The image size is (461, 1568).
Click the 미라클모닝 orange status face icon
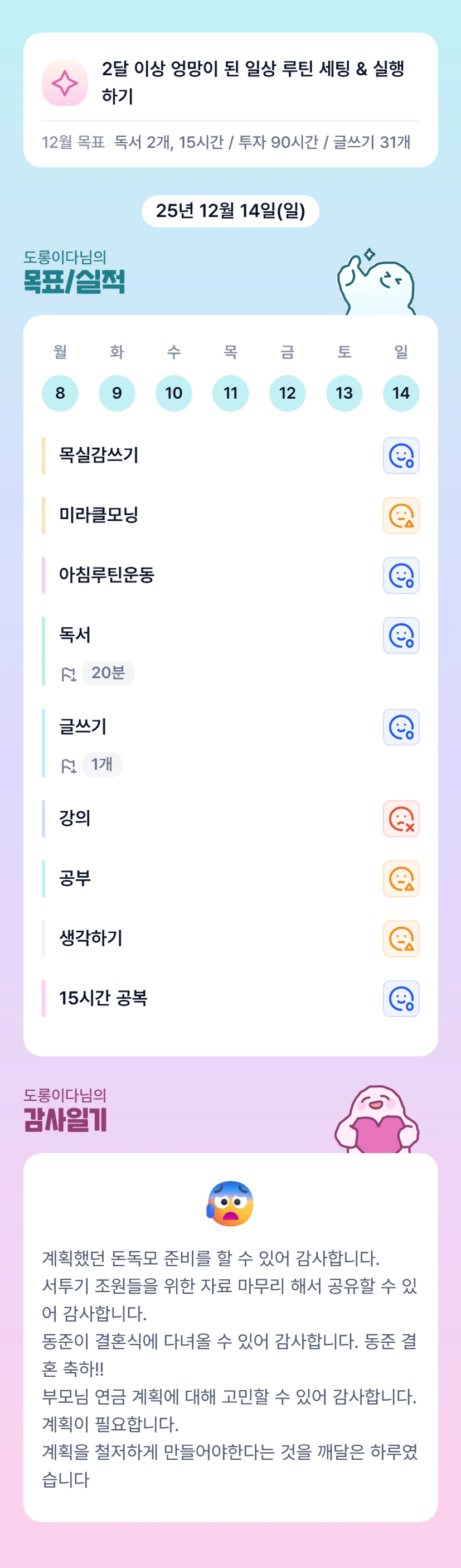tap(401, 516)
